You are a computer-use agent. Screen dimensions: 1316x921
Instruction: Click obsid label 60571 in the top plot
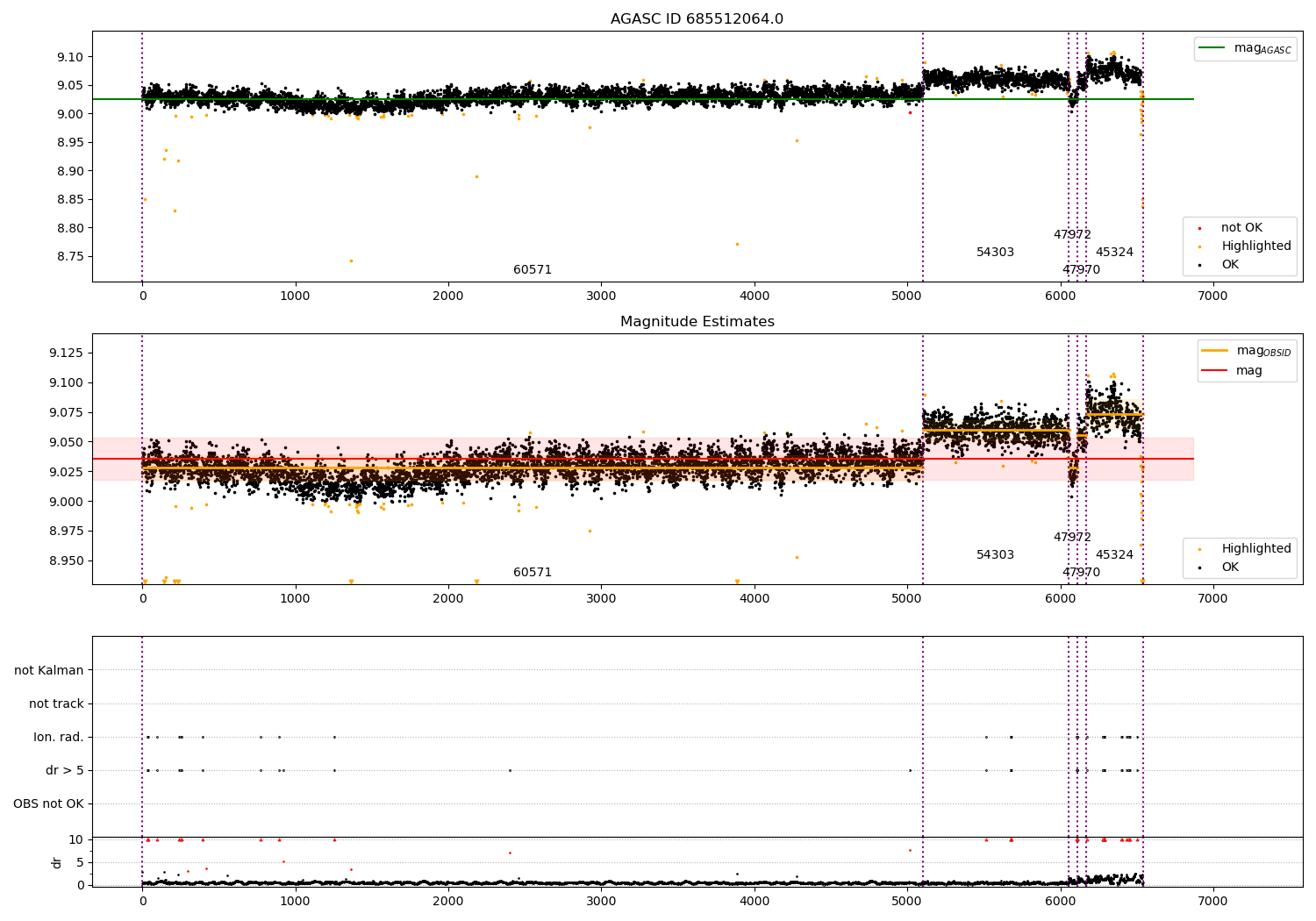[533, 270]
